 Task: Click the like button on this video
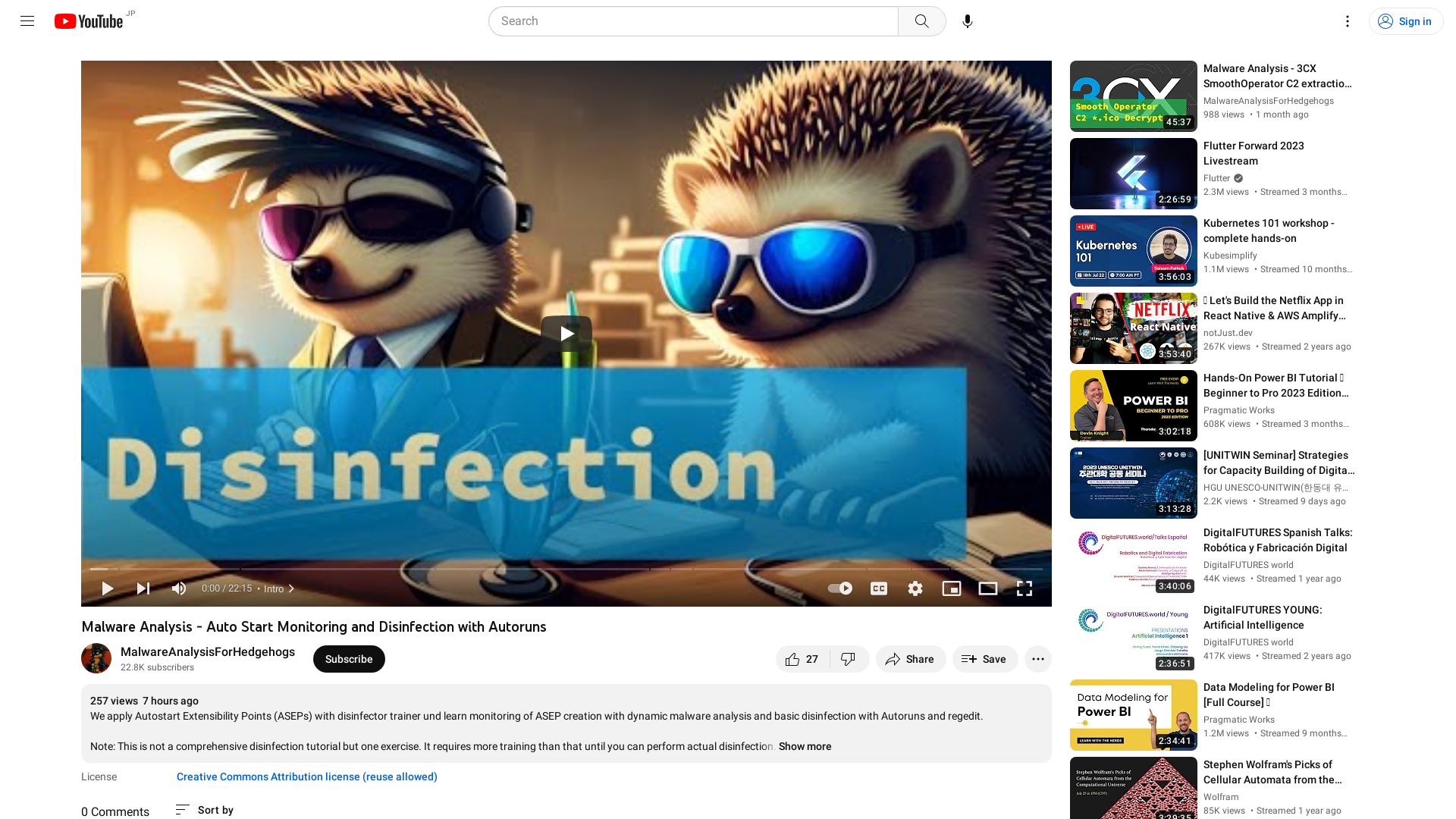tap(800, 659)
